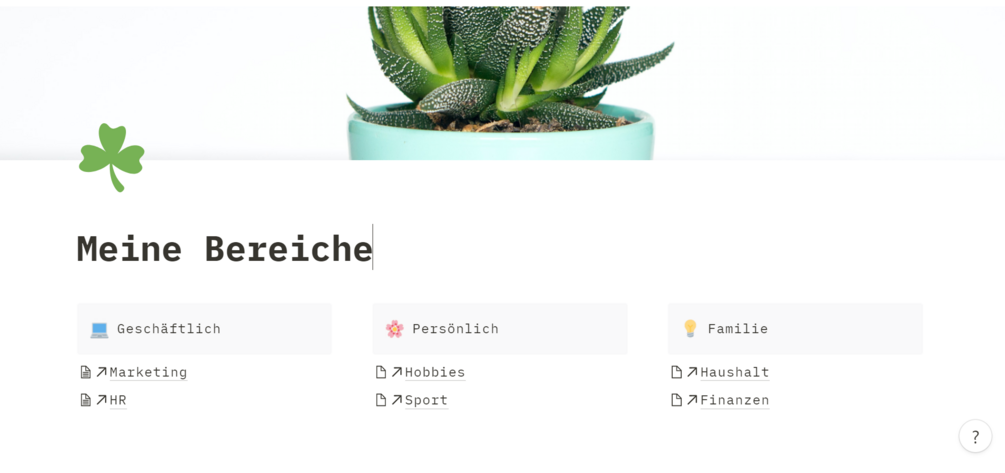Click the laptop emoji in Geschäftlich callout
The image size is (1005, 473).
click(x=99, y=329)
